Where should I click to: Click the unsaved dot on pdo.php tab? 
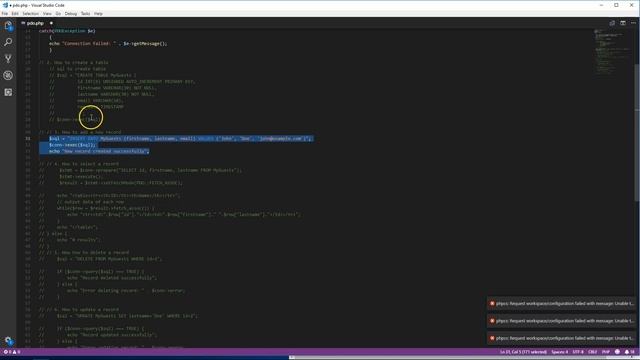(x=51, y=23)
